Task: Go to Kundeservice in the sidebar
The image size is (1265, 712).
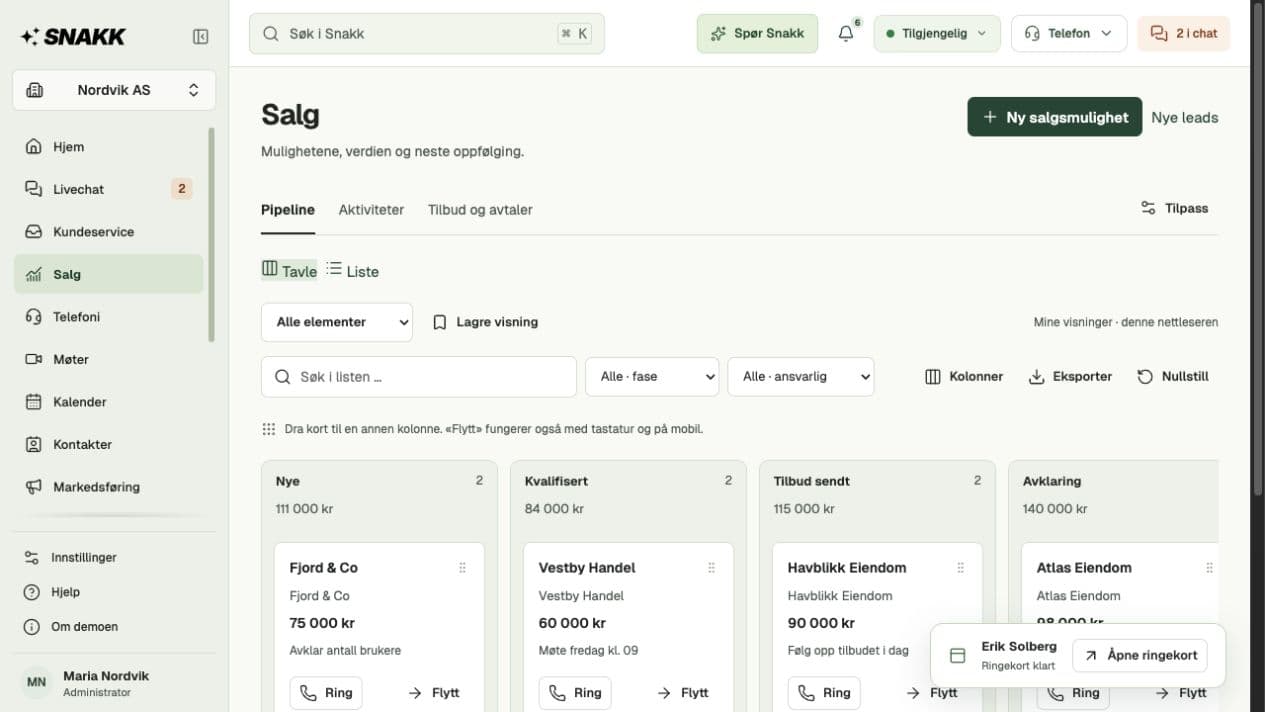Action: pyautogui.click(x=108, y=232)
